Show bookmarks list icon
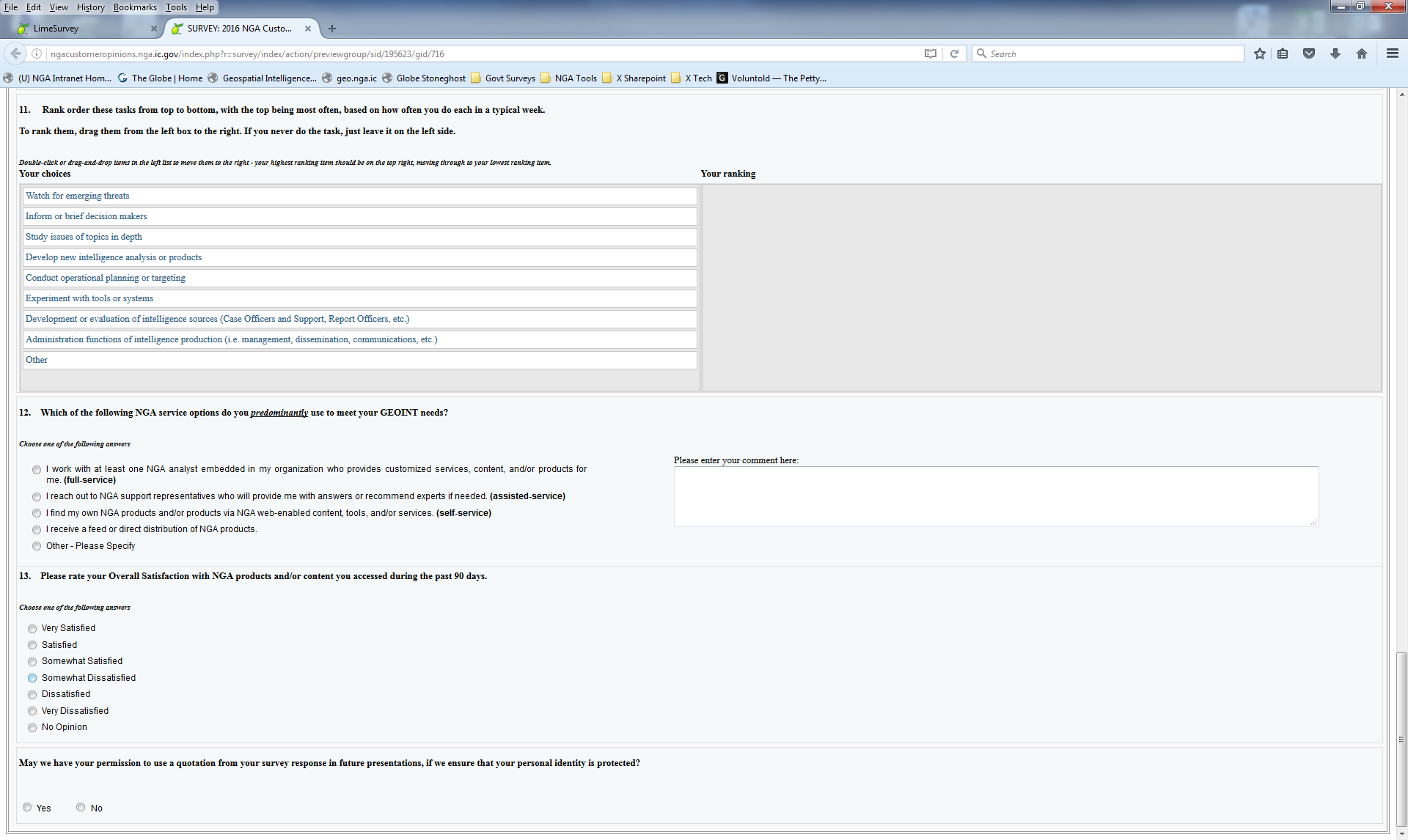1408x840 pixels. tap(1283, 54)
